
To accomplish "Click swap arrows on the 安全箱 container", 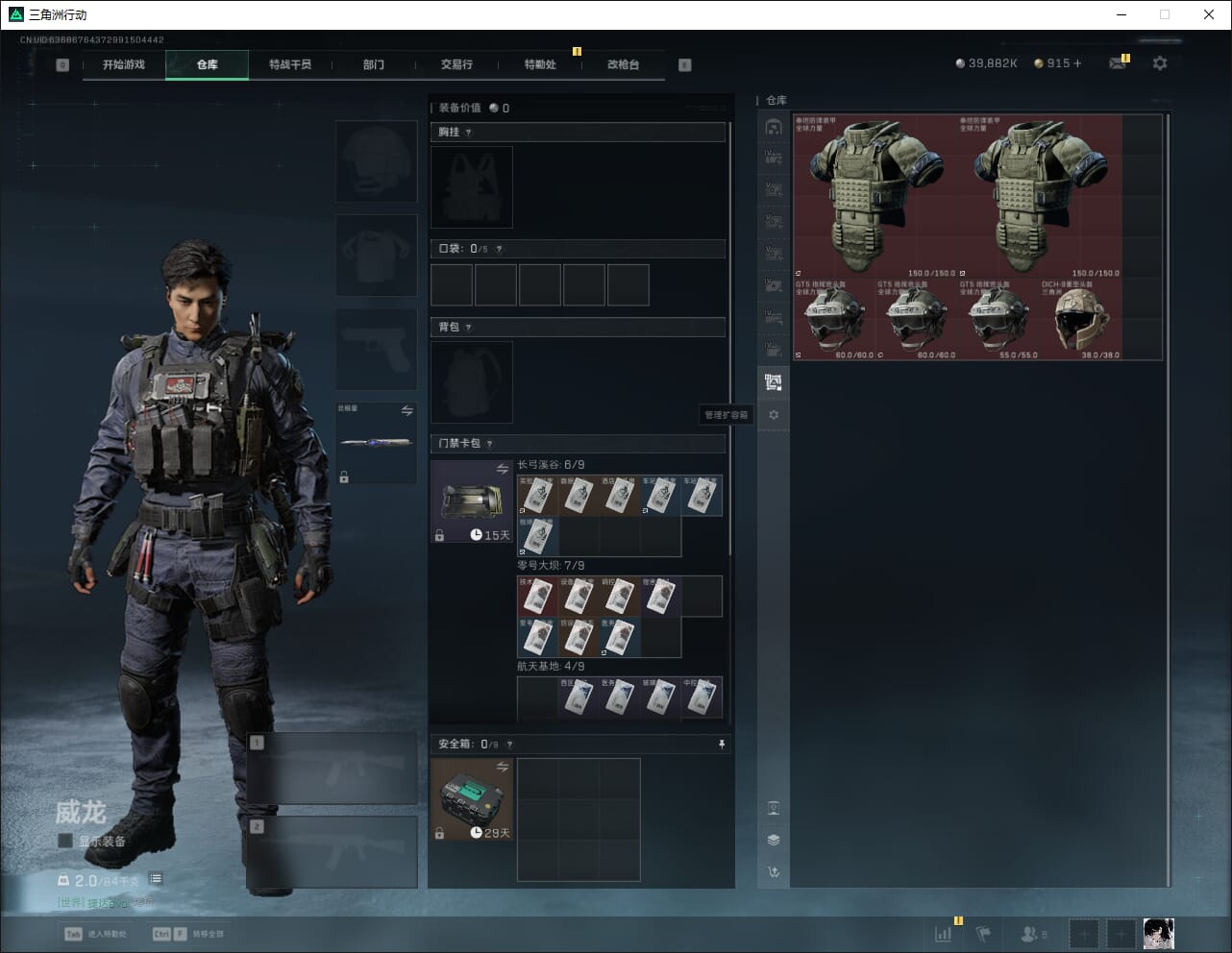I will 502,767.
